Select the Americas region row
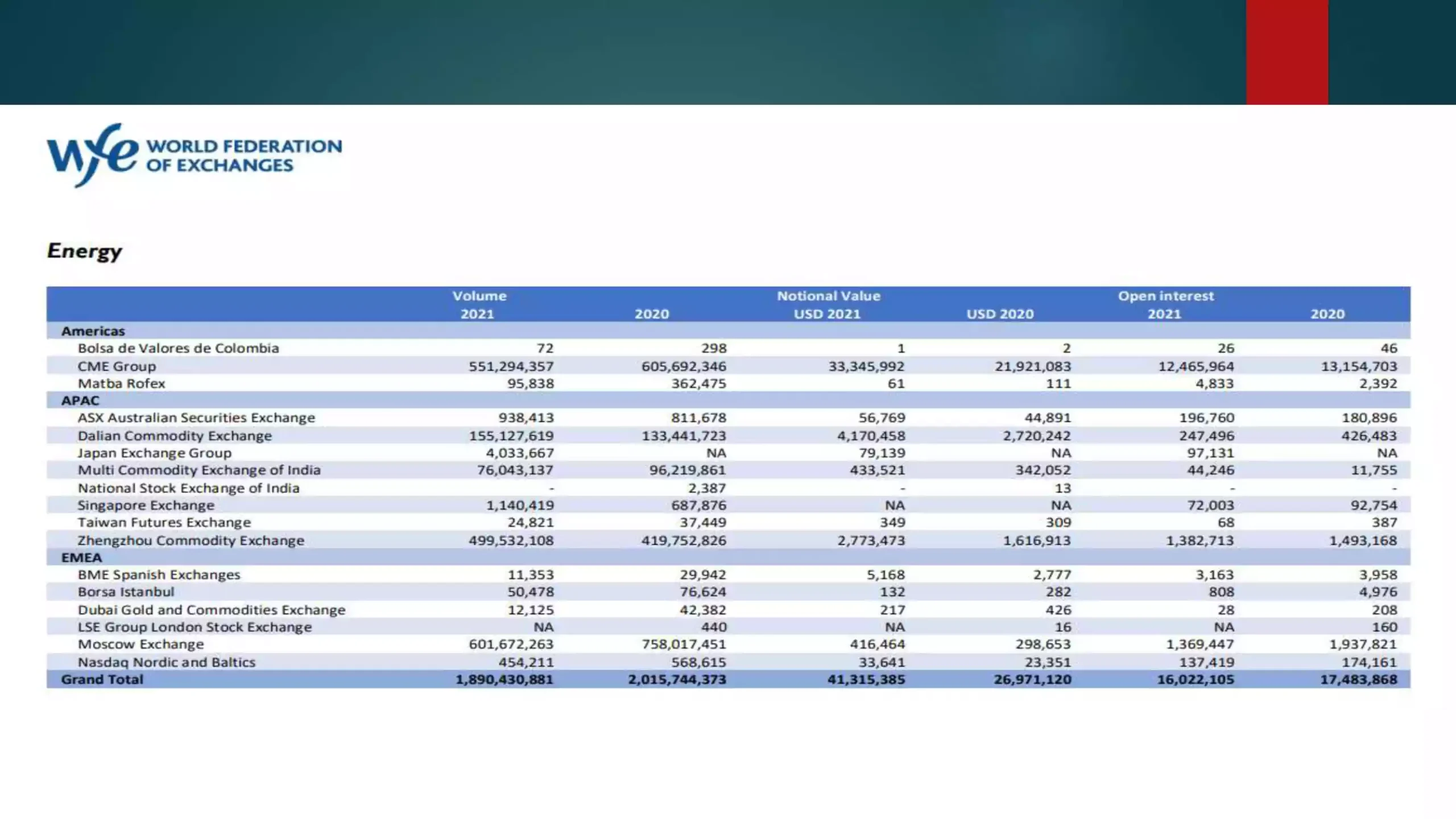 [x=729, y=331]
